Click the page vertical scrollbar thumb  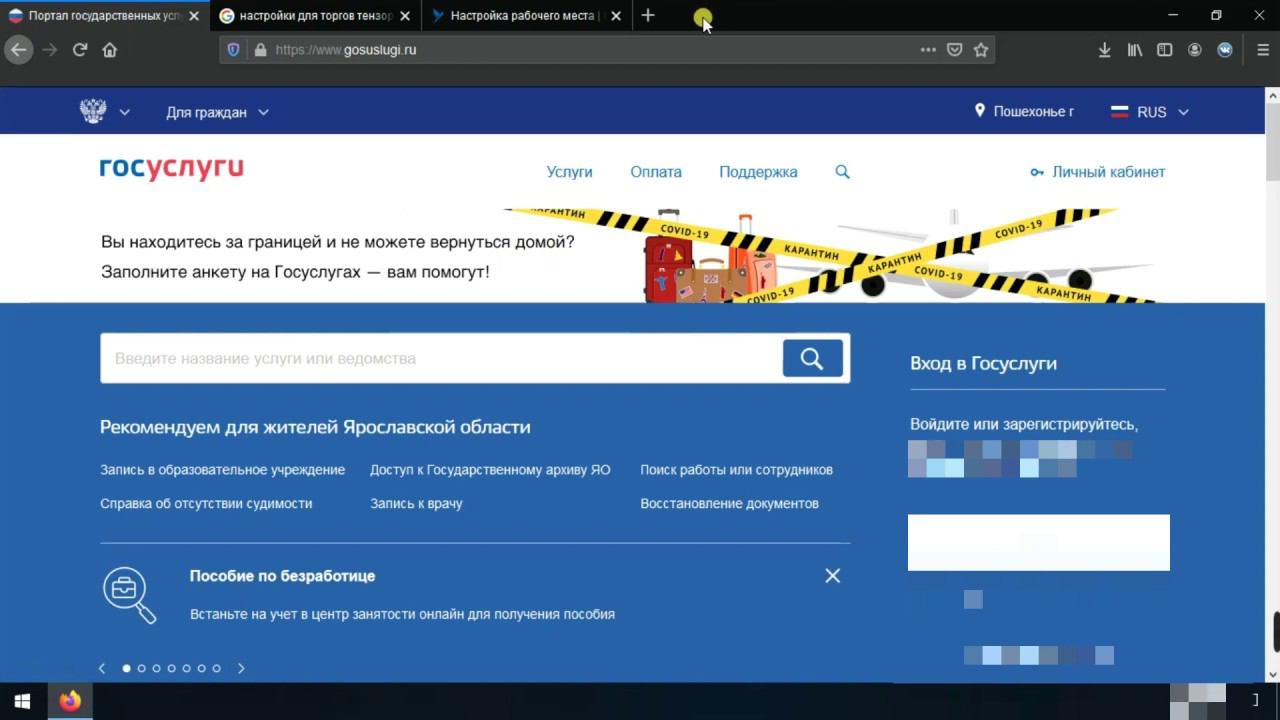click(1272, 140)
